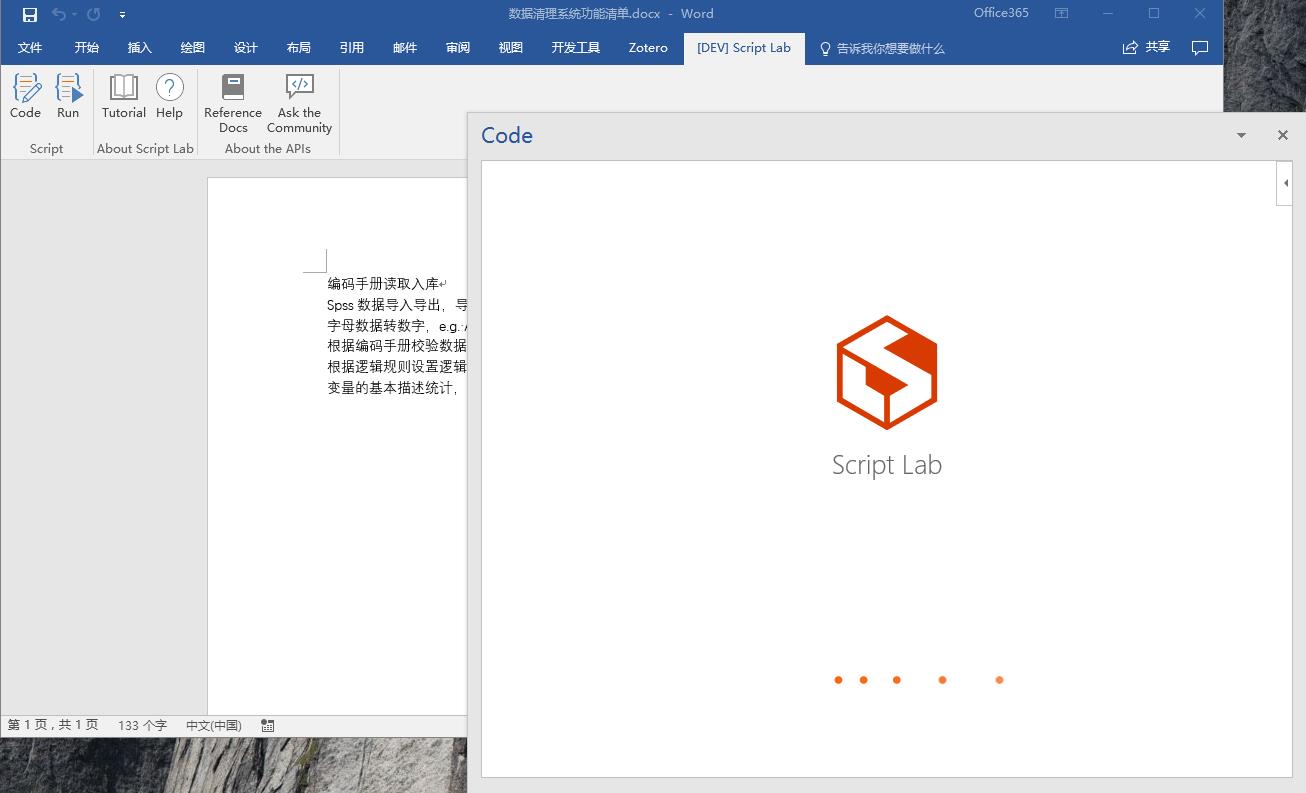Open Reference Docs for the APIs

[x=232, y=98]
